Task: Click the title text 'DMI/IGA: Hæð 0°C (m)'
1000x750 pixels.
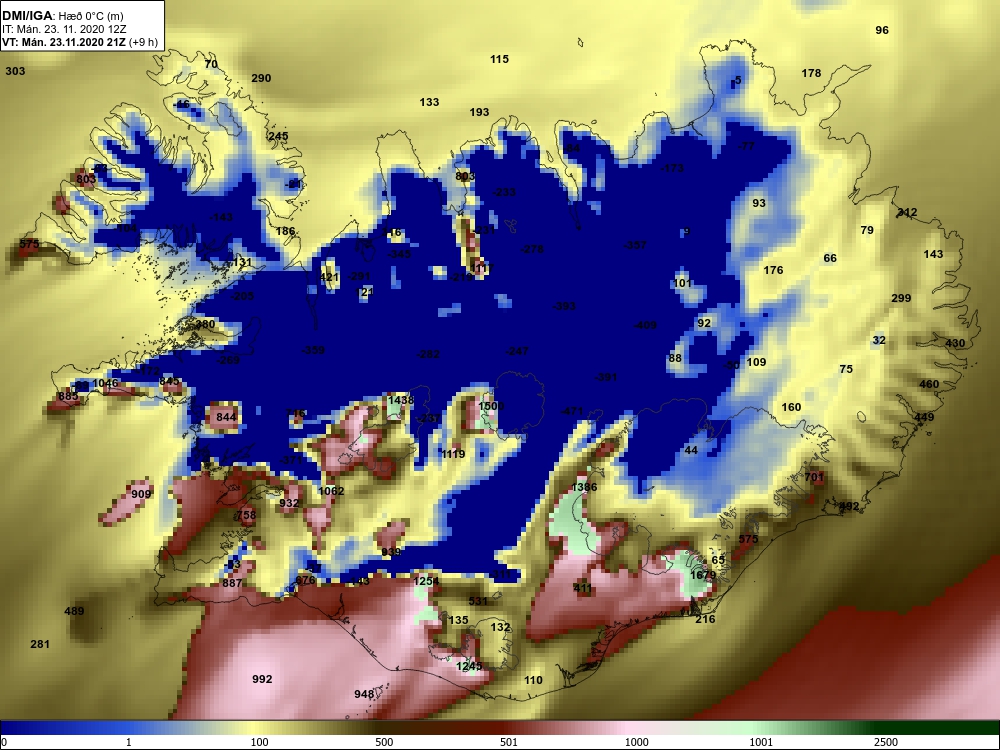Action: (62, 17)
